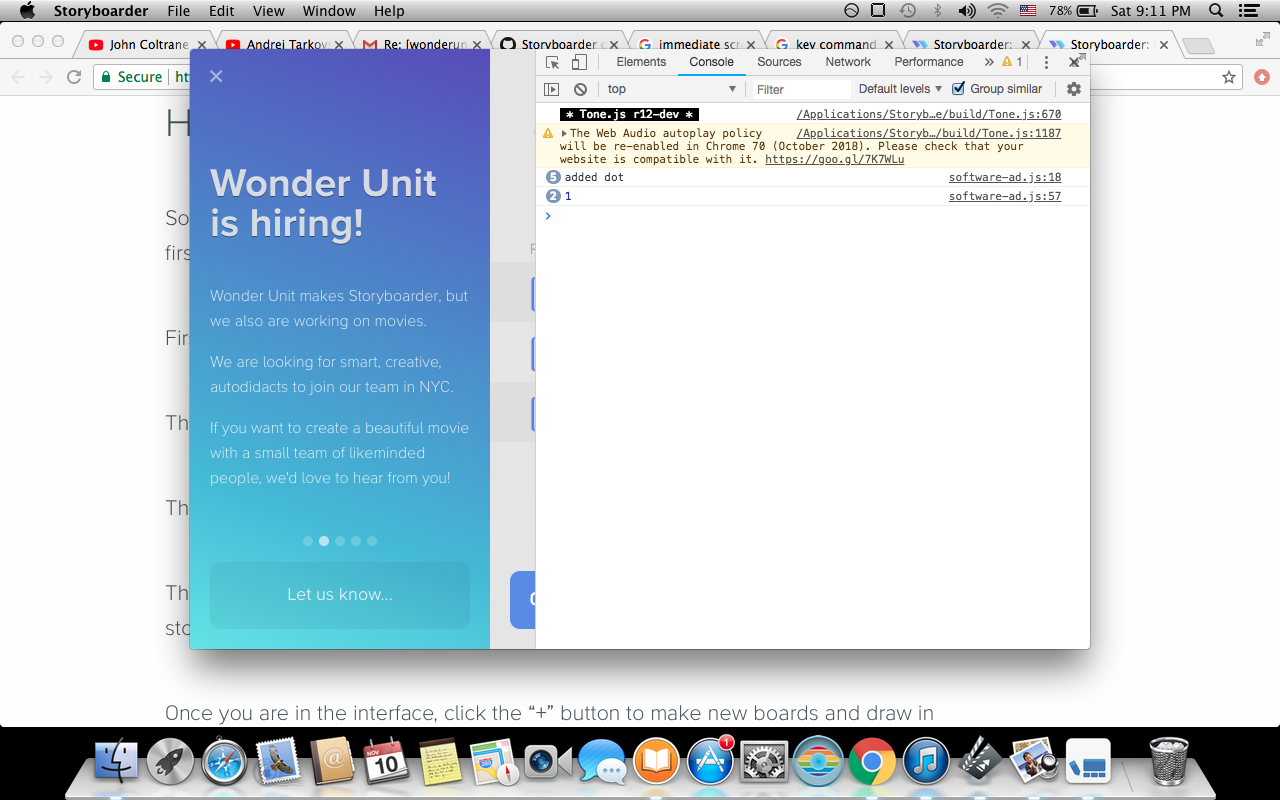Image resolution: width=1280 pixels, height=800 pixels.
Task: Switch to the Sources tab
Action: (x=779, y=62)
